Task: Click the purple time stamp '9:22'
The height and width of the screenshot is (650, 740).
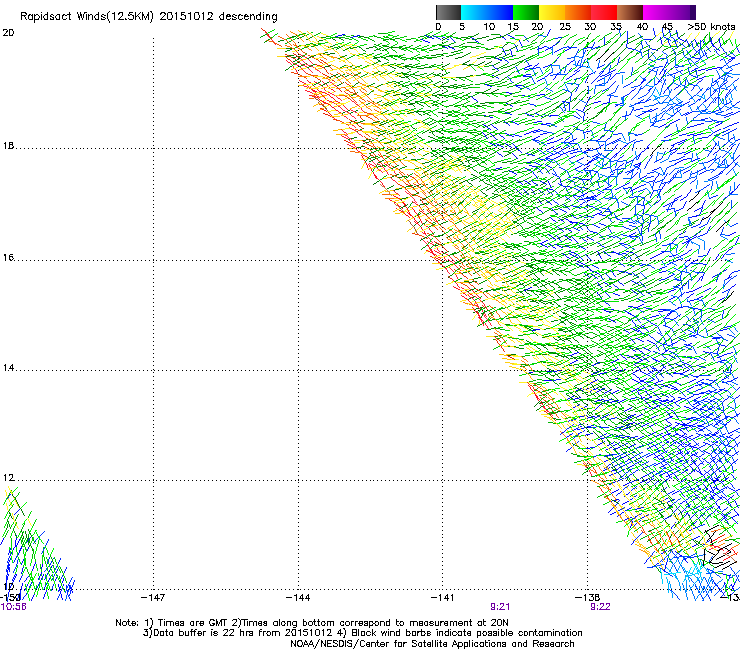Action: coord(600,607)
